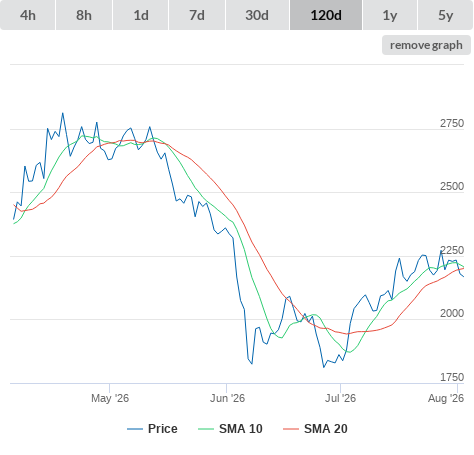This screenshot has height=455, width=474.
Task: Click the May '26 axis marker
Action: pos(110,398)
